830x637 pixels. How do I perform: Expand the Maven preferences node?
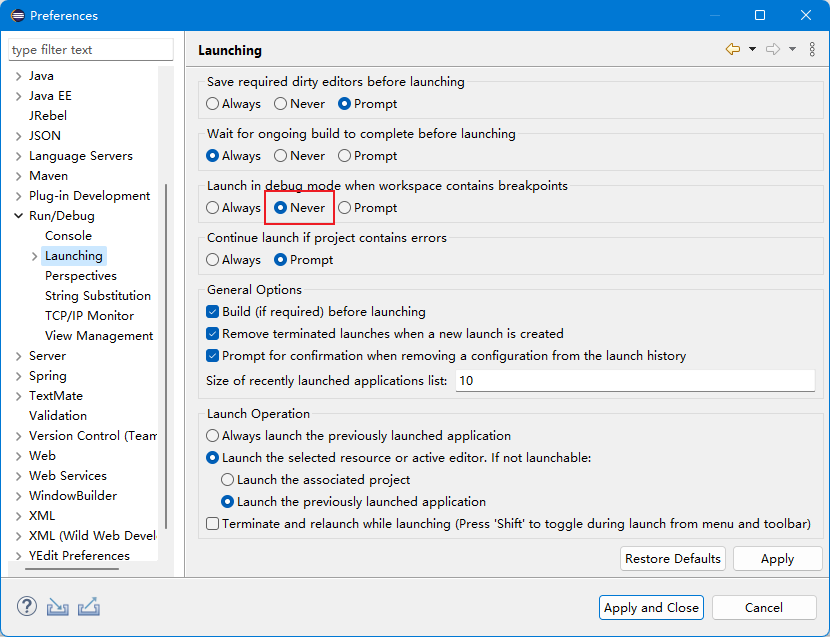[19, 176]
